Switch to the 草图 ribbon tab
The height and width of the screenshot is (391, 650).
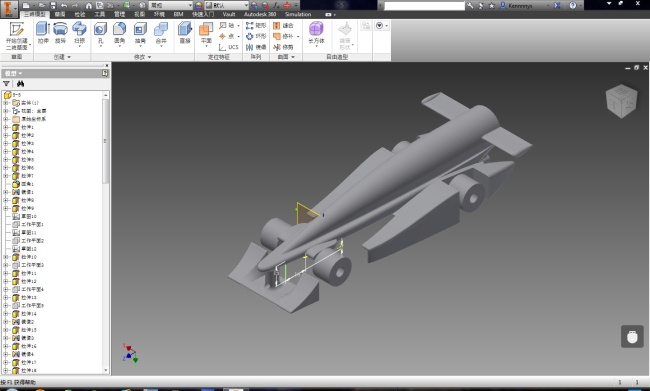click(x=60, y=14)
